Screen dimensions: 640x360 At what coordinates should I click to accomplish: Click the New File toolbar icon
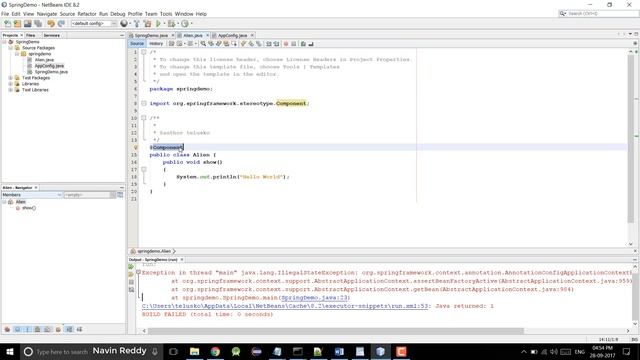point(7,24)
